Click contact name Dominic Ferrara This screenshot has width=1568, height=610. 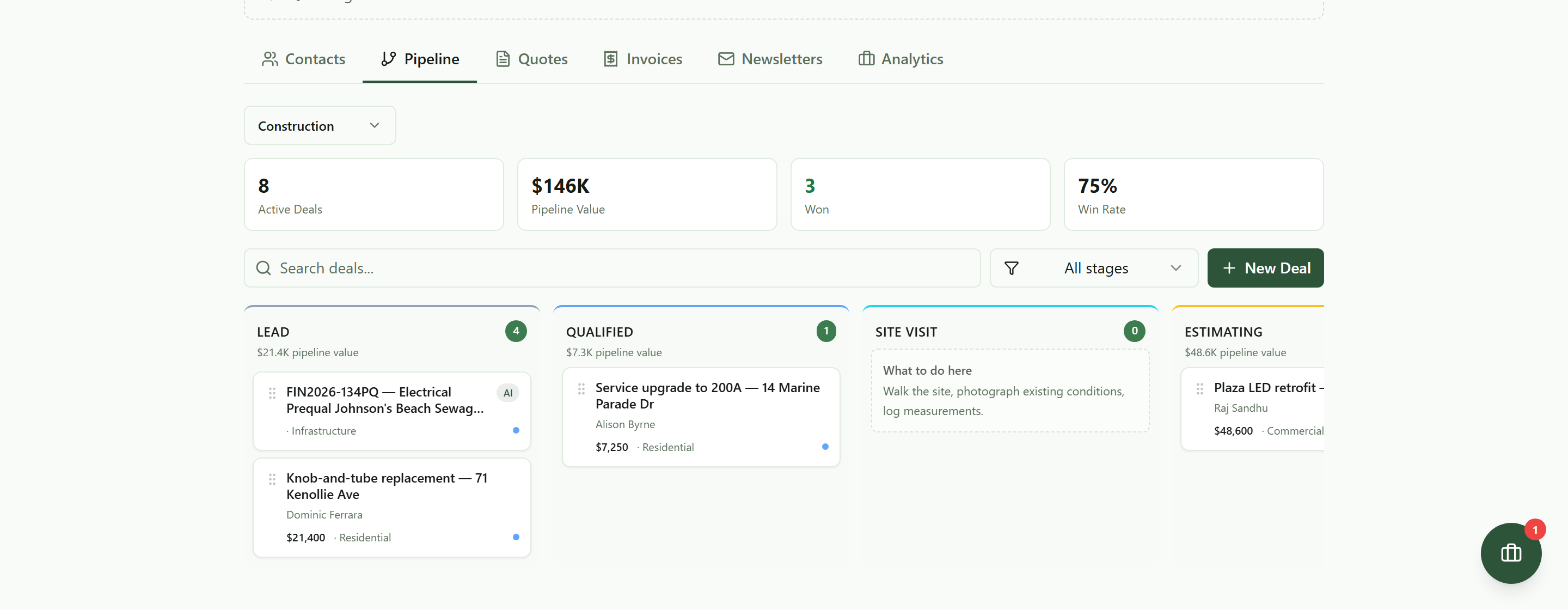tap(324, 515)
